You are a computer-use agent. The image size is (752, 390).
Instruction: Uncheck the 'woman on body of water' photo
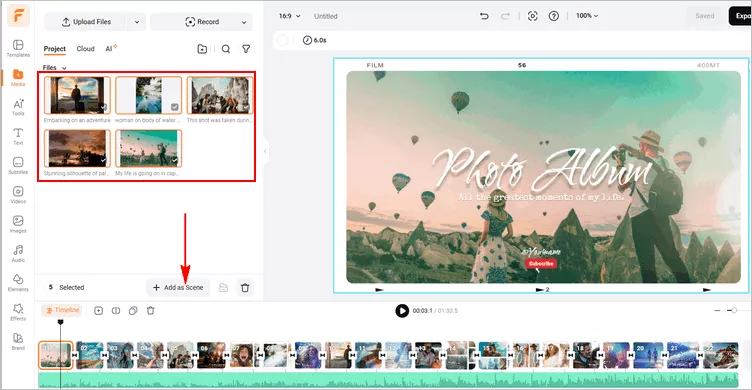coord(175,107)
